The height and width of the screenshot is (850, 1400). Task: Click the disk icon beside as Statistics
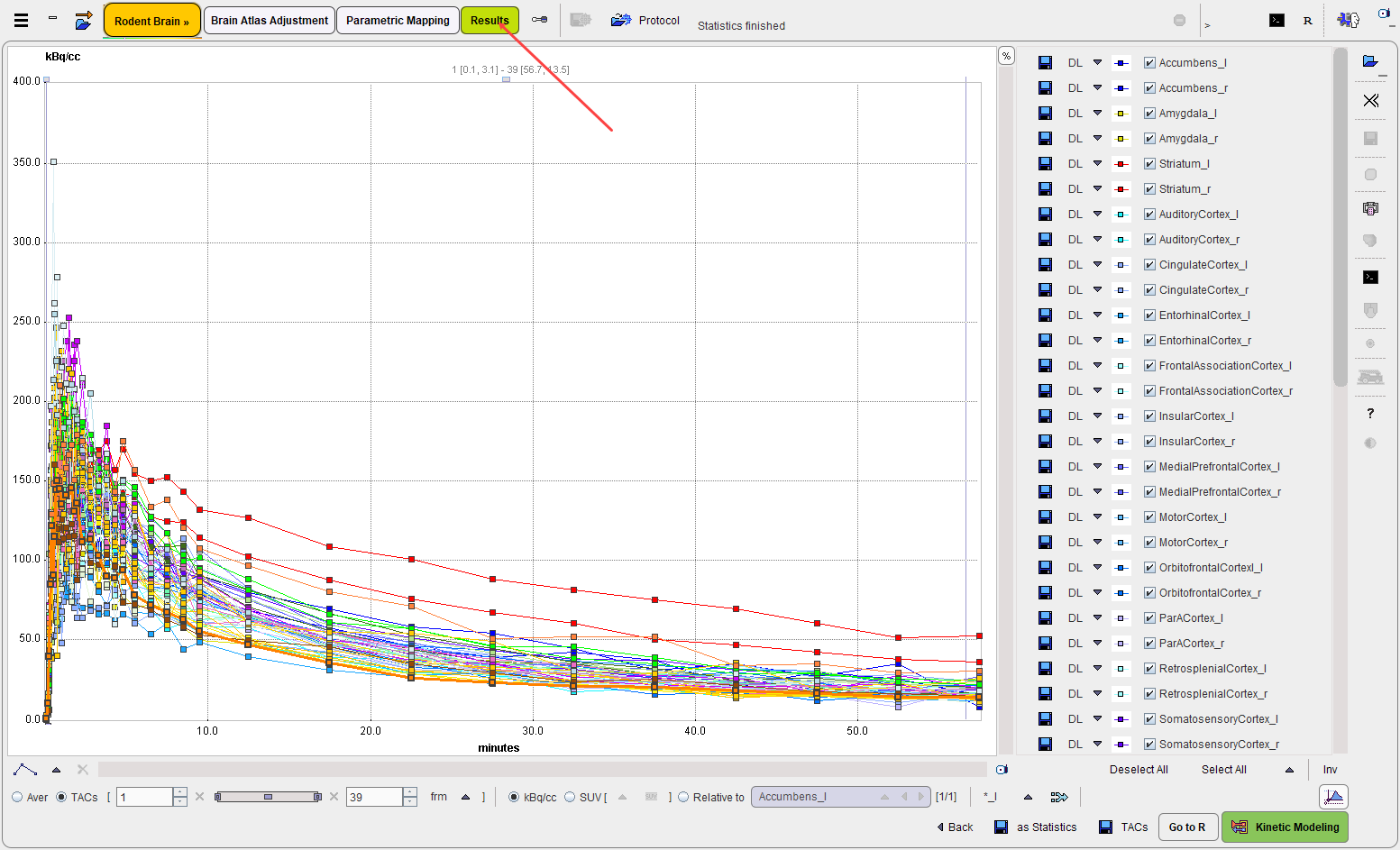1001,827
